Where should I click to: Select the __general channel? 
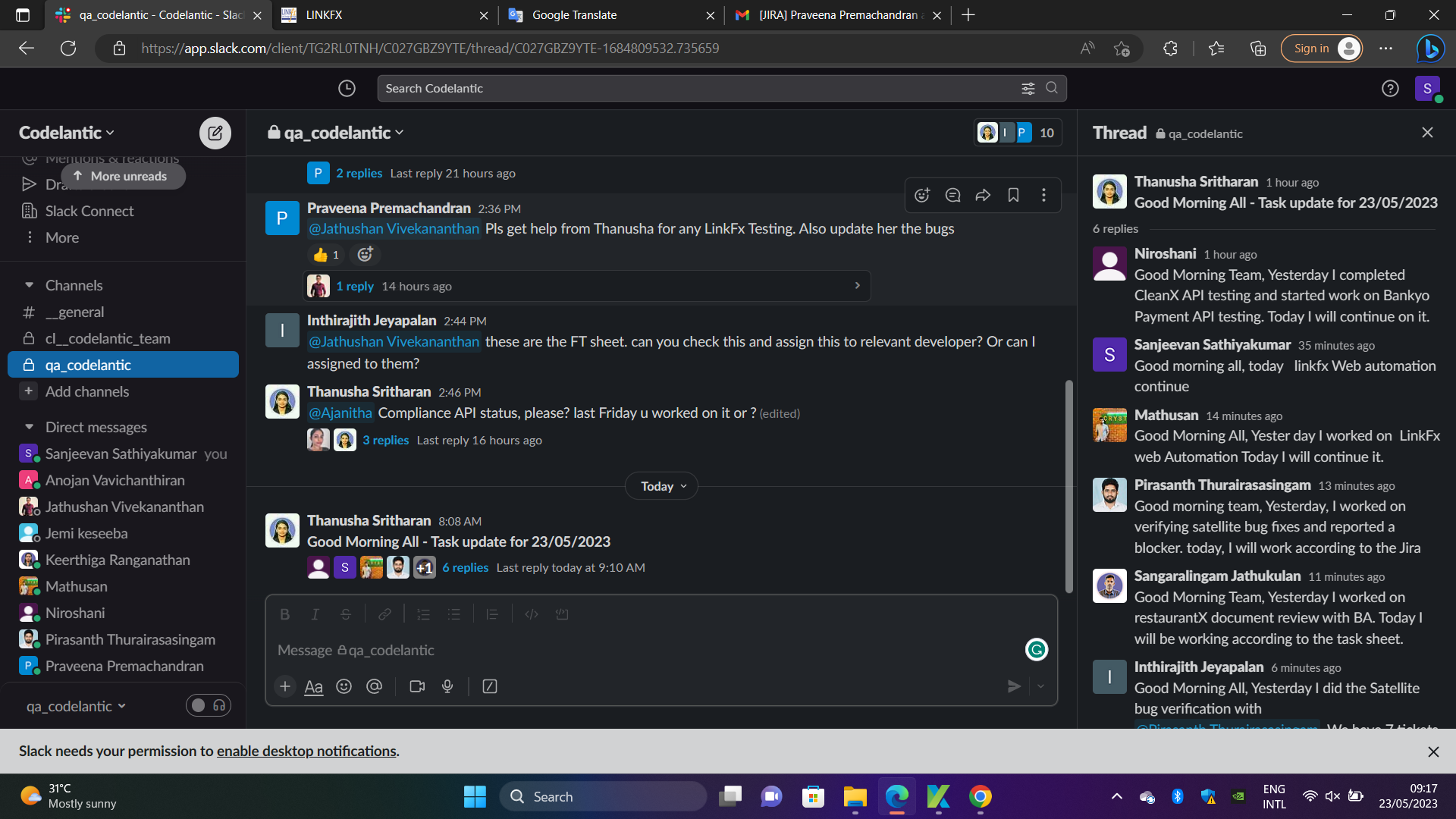pos(74,312)
